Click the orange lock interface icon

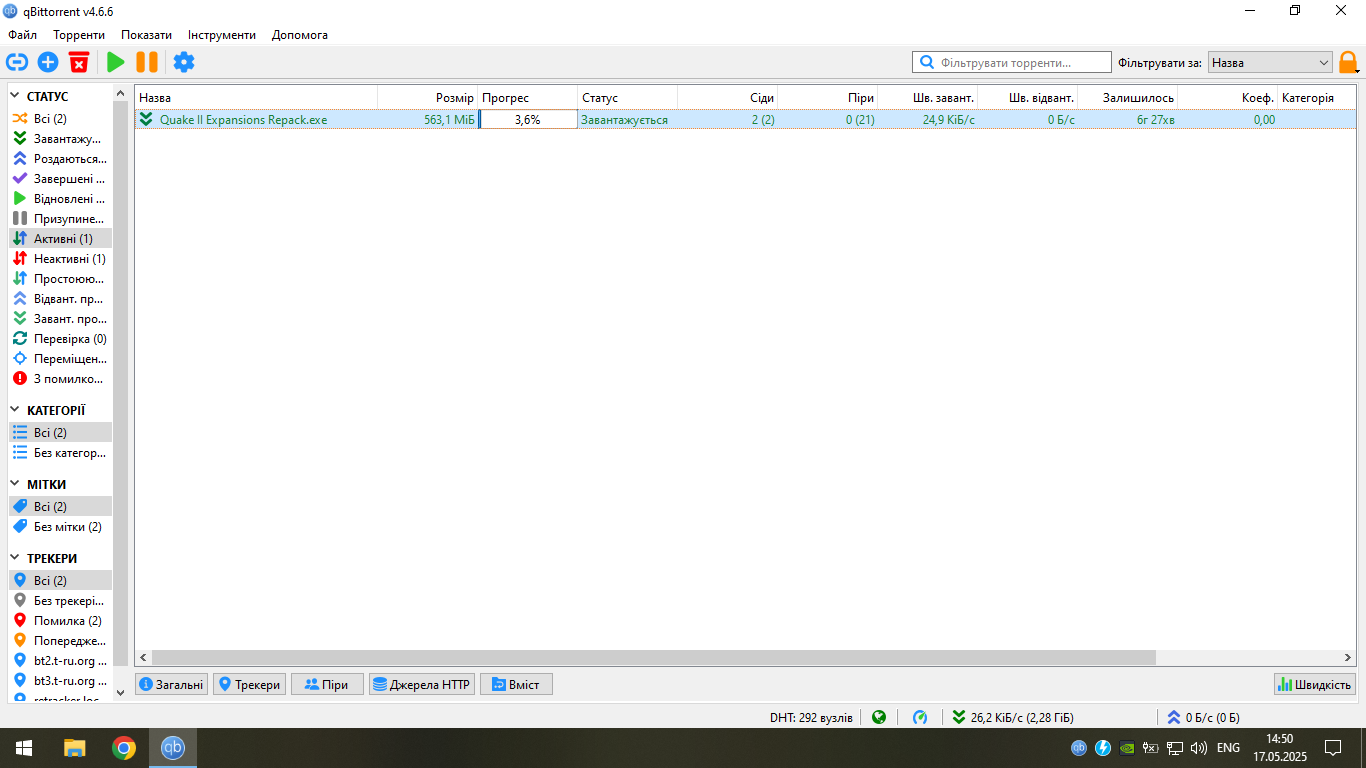[1349, 63]
